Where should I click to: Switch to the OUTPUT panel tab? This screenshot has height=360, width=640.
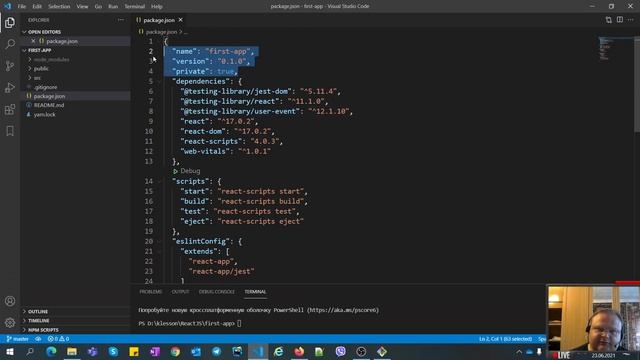(180, 291)
